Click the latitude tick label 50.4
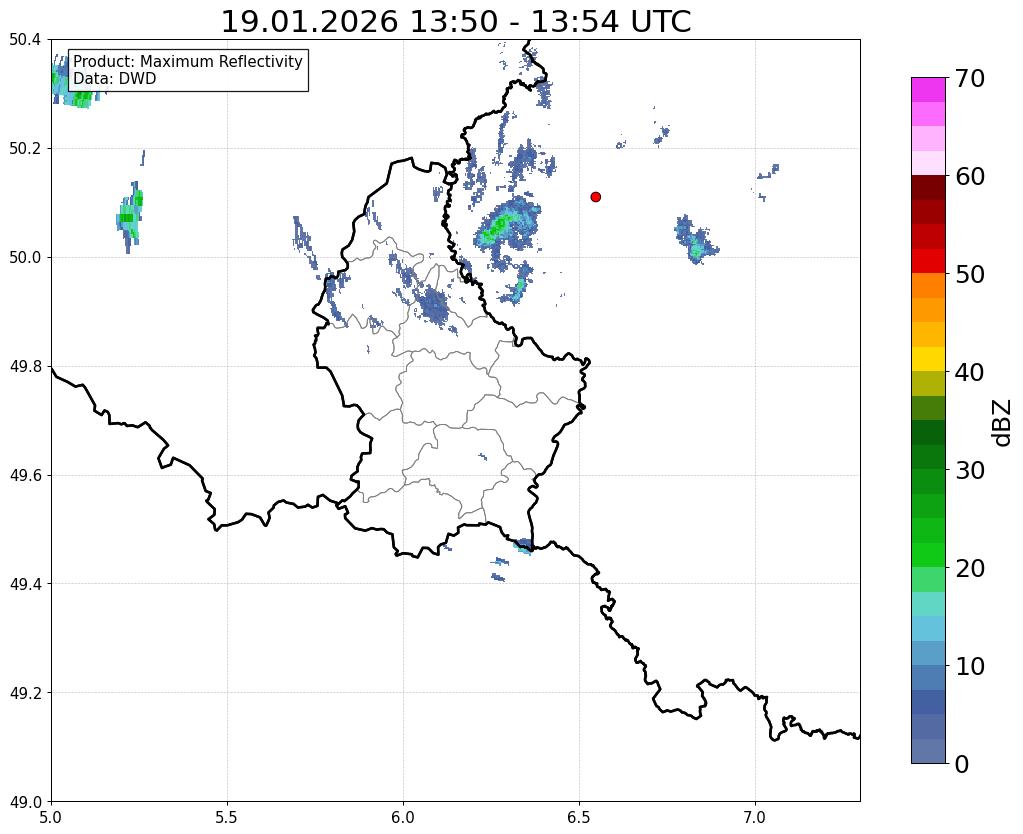Image resolution: width=1023 pixels, height=834 pixels. [x=25, y=40]
